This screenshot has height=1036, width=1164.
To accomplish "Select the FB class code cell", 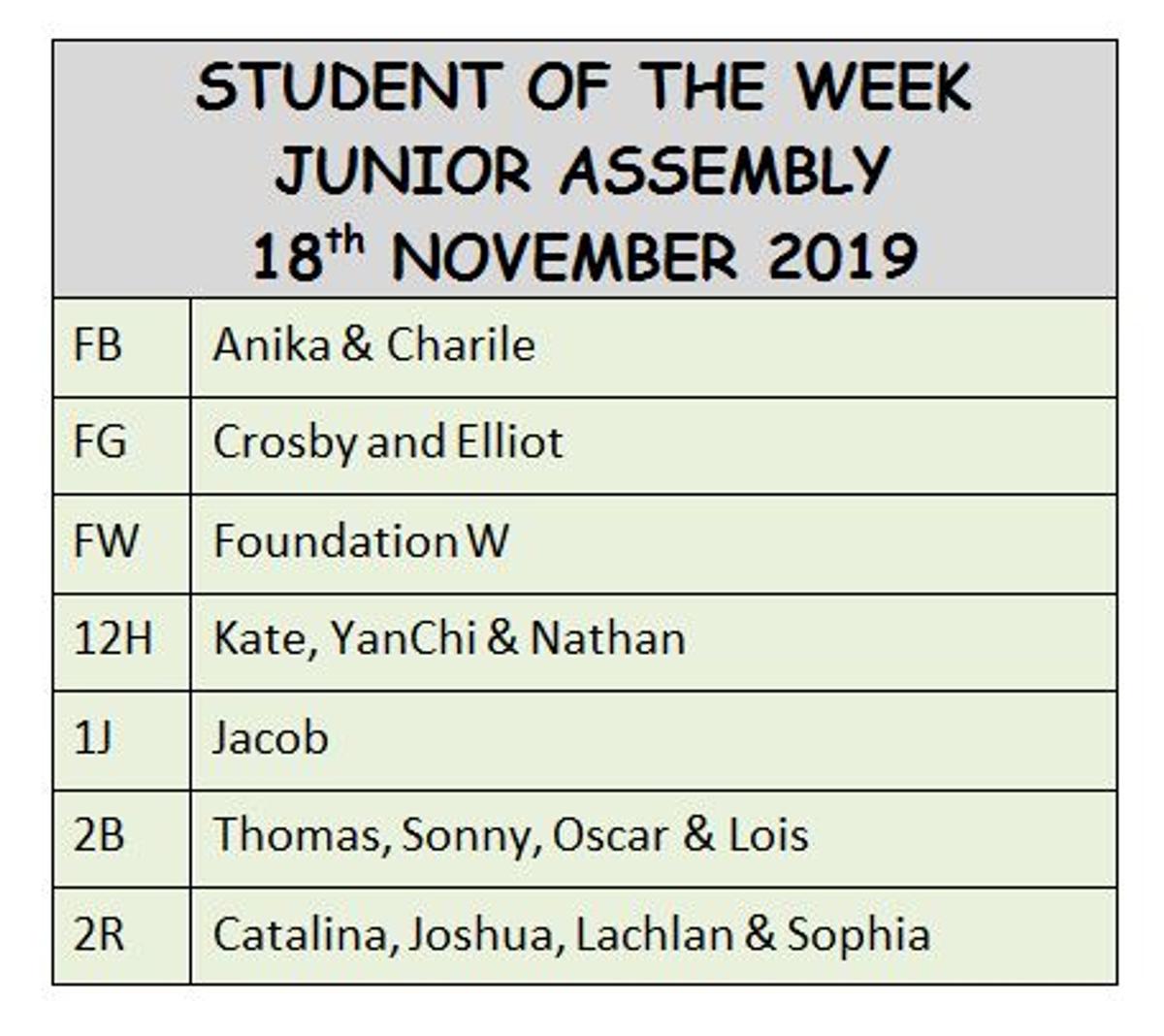I will pyautogui.click(x=122, y=347).
